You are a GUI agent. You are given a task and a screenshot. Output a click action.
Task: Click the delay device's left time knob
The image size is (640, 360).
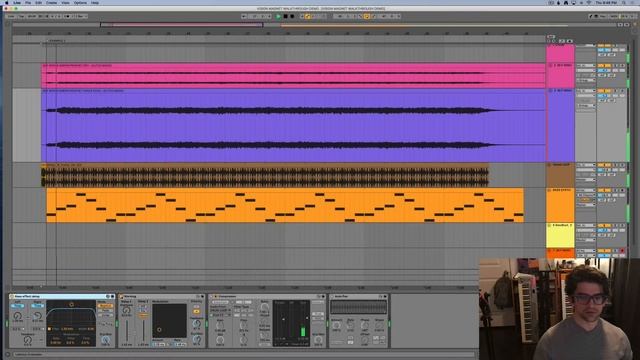18,316
